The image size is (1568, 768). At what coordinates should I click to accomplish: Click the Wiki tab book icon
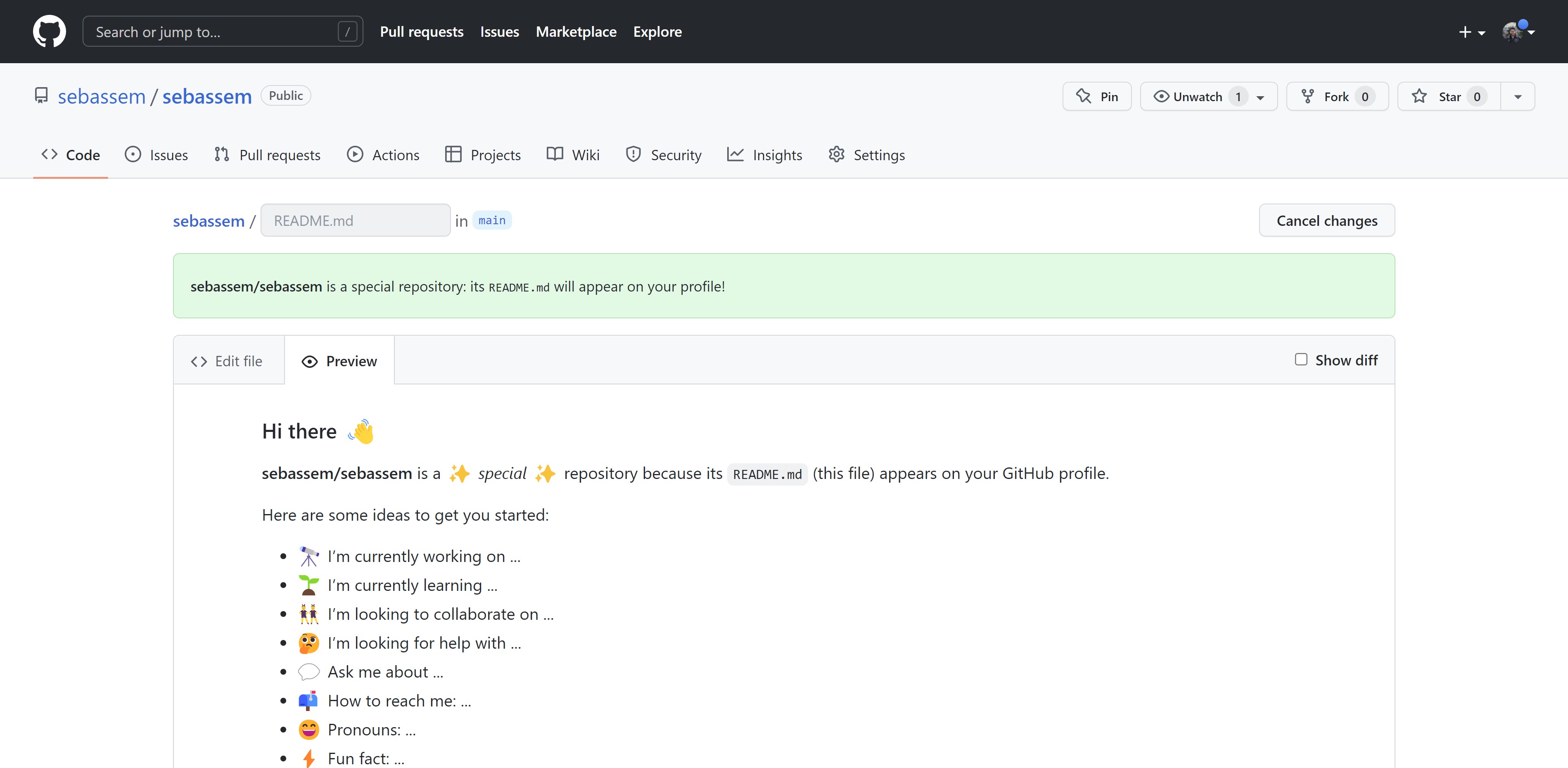[x=555, y=154]
